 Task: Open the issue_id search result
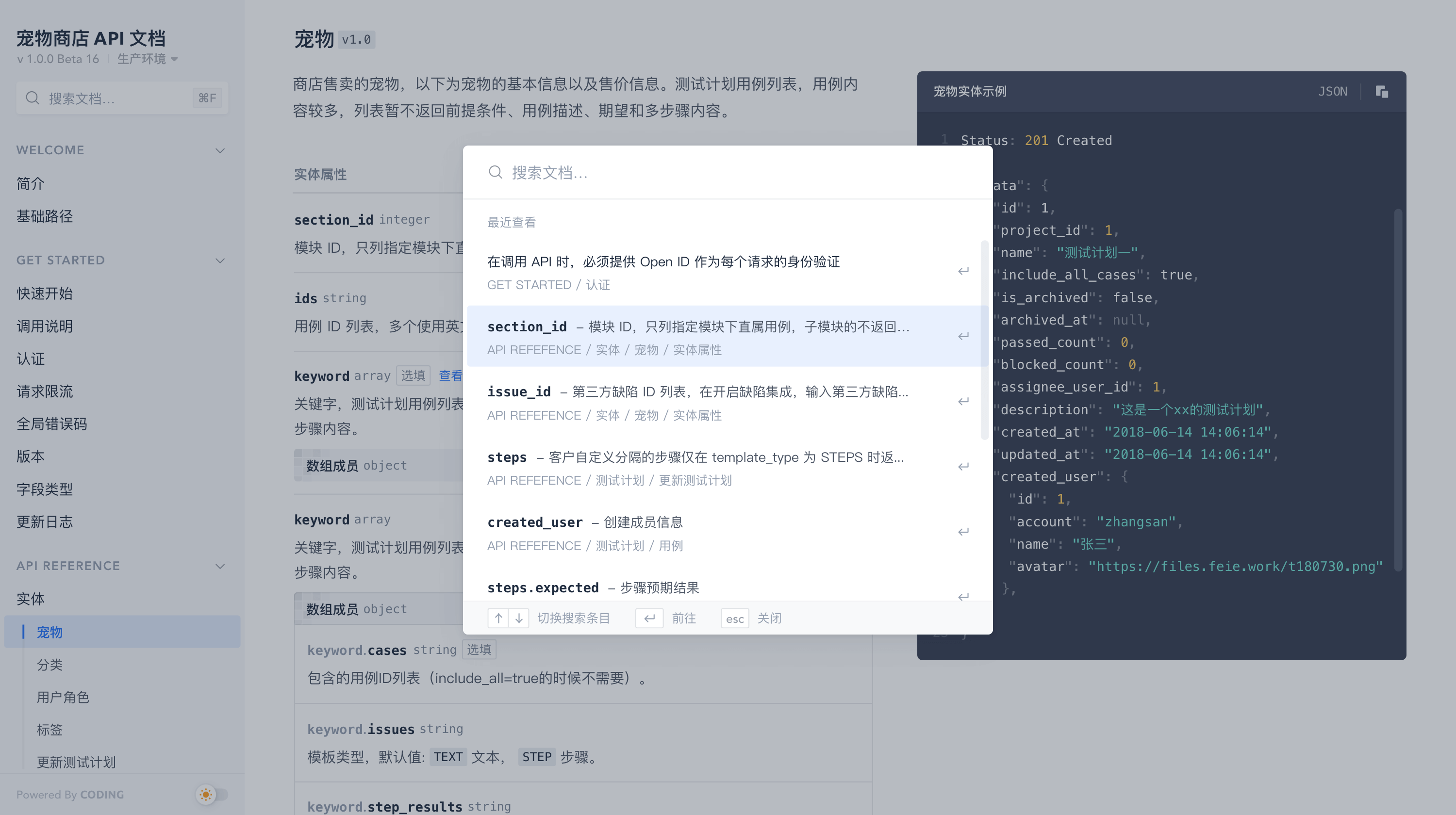pyautogui.click(x=728, y=402)
